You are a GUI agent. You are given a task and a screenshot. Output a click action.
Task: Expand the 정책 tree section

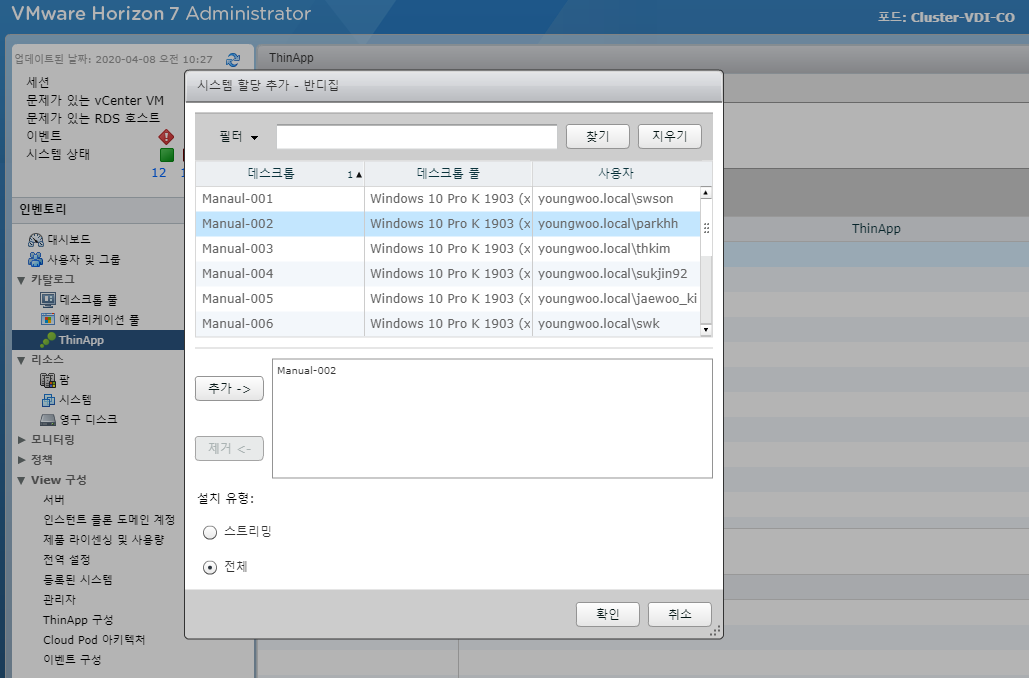(x=22, y=459)
